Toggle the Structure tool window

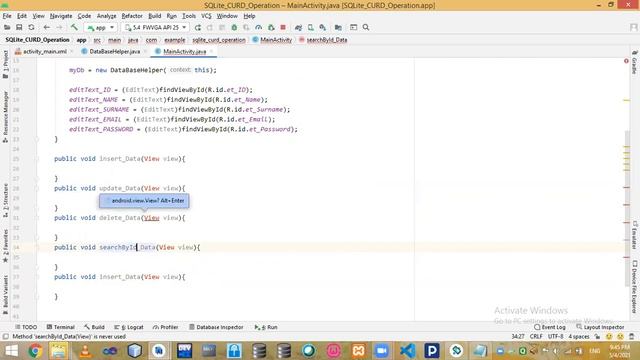pos(5,200)
